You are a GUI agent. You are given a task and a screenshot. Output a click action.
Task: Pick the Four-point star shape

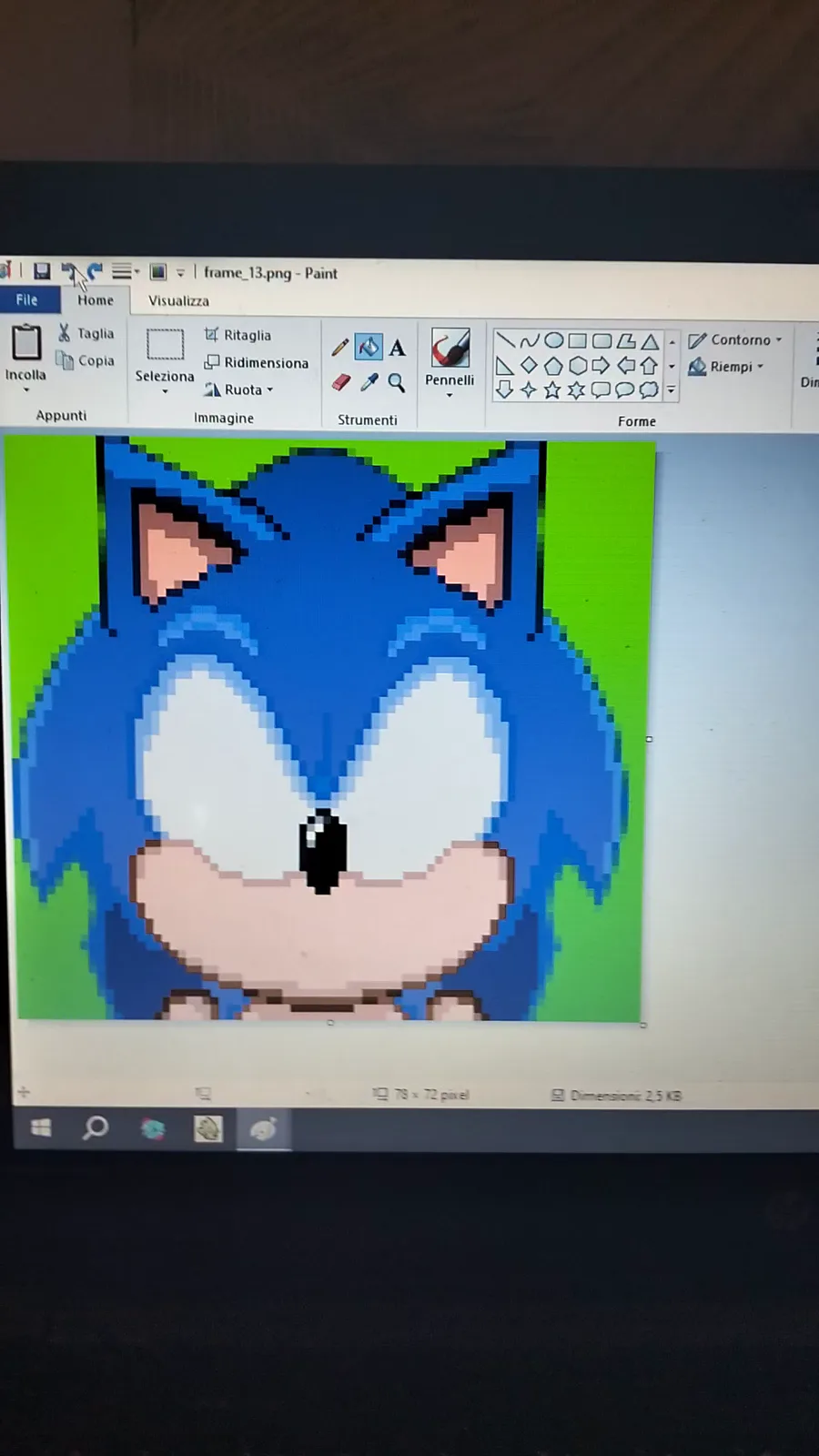[529, 390]
